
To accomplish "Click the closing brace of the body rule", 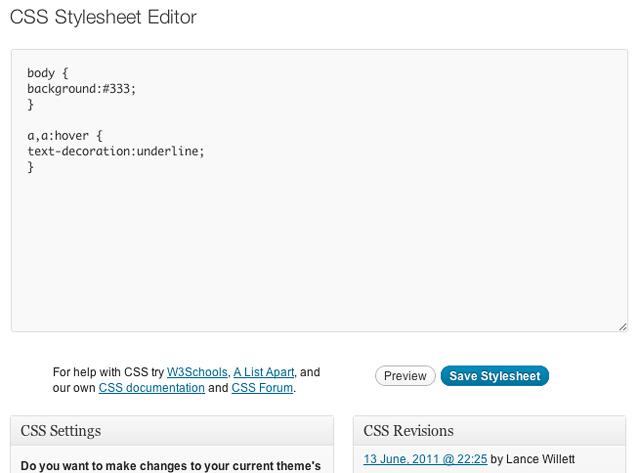I will click(31, 104).
